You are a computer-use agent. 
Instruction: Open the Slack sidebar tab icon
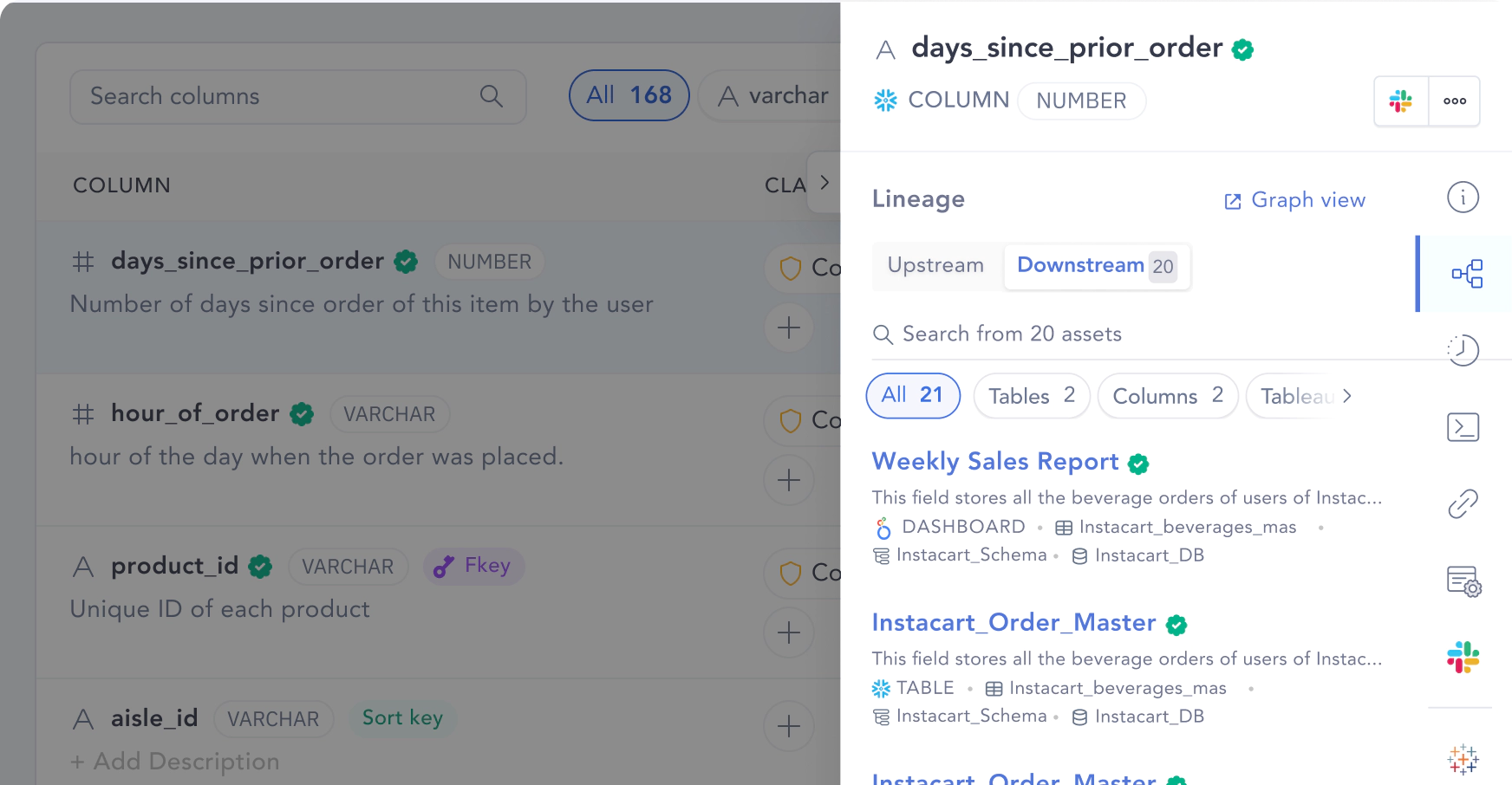tap(1463, 657)
